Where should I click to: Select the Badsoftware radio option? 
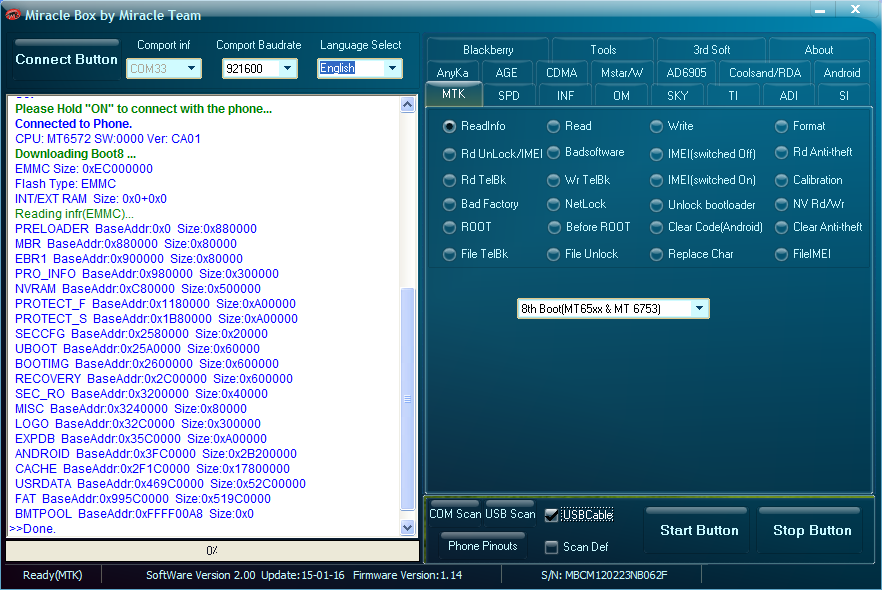pos(554,152)
